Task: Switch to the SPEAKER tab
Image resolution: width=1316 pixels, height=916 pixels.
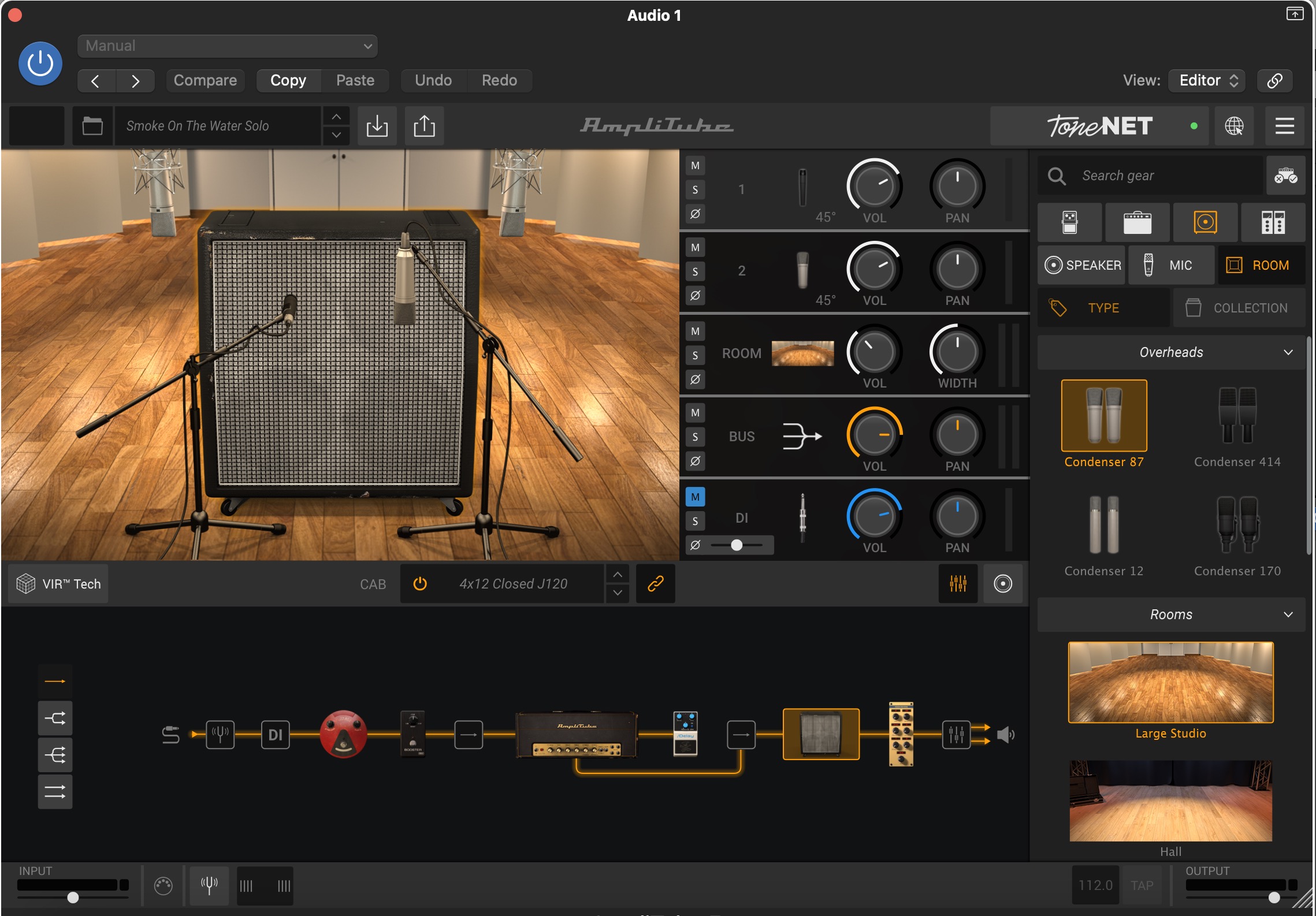Action: [1081, 265]
